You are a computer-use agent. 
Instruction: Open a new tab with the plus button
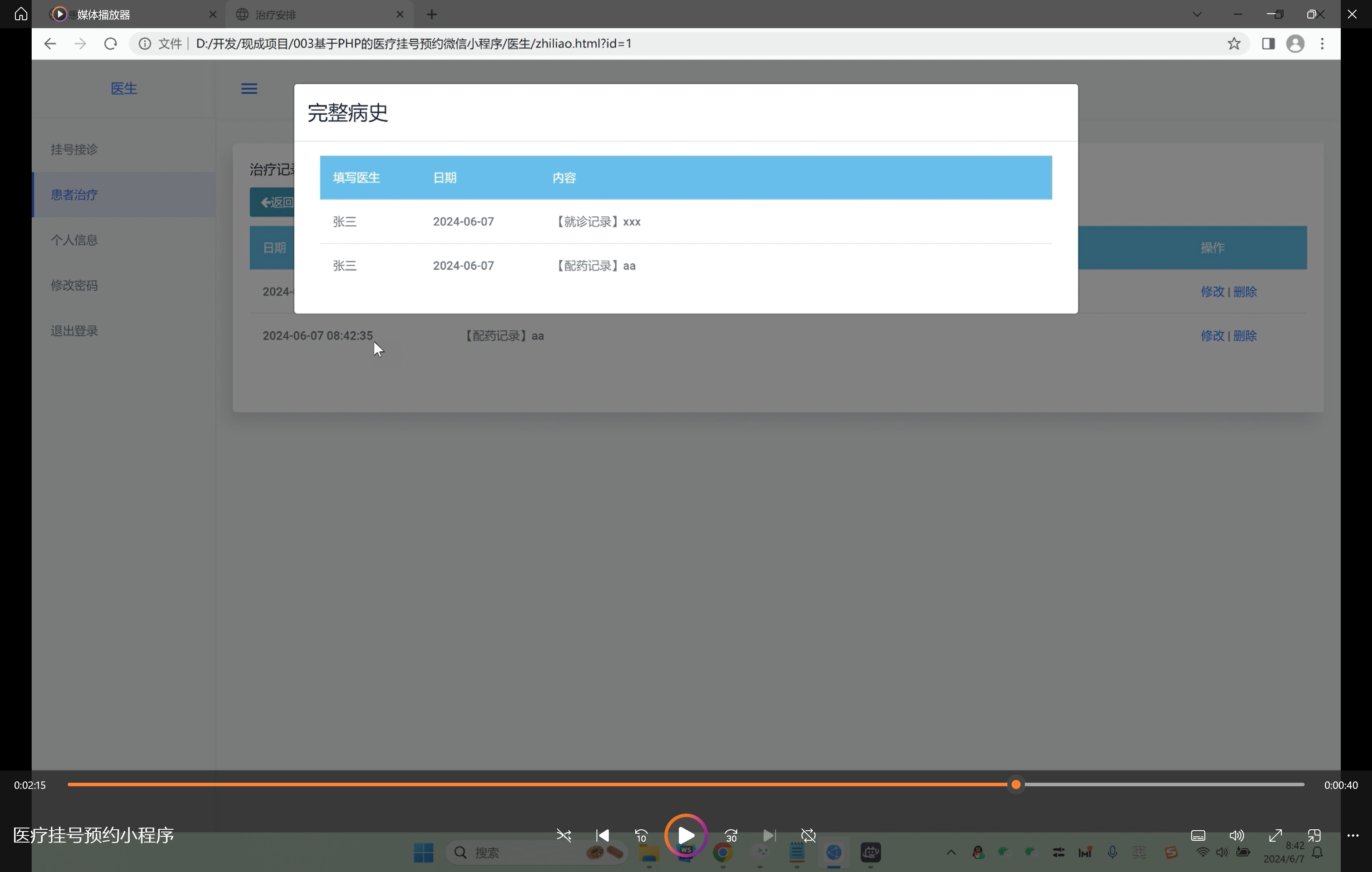coord(432,14)
